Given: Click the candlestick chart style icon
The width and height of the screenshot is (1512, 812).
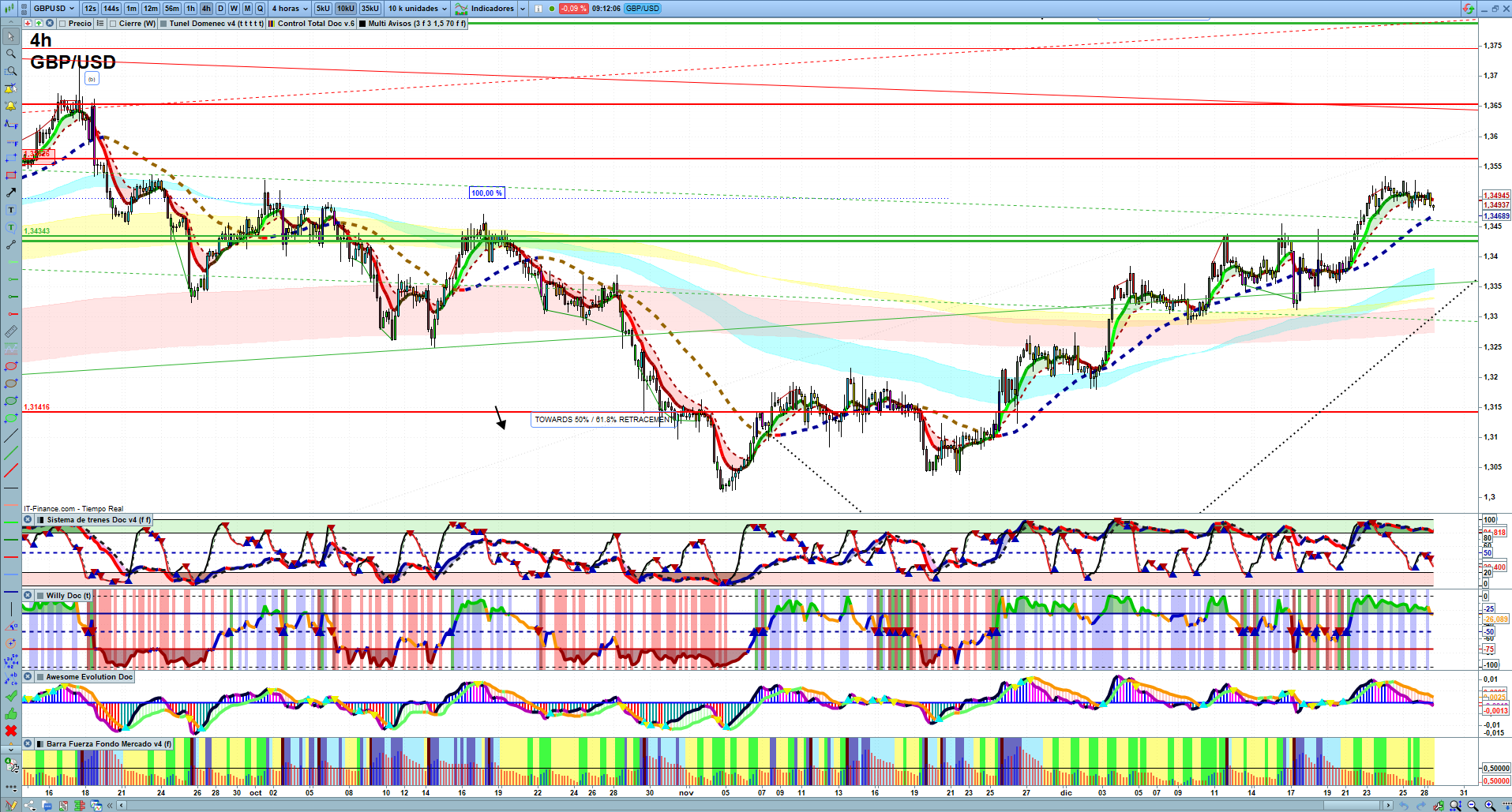Looking at the screenshot, I should (11, 9).
